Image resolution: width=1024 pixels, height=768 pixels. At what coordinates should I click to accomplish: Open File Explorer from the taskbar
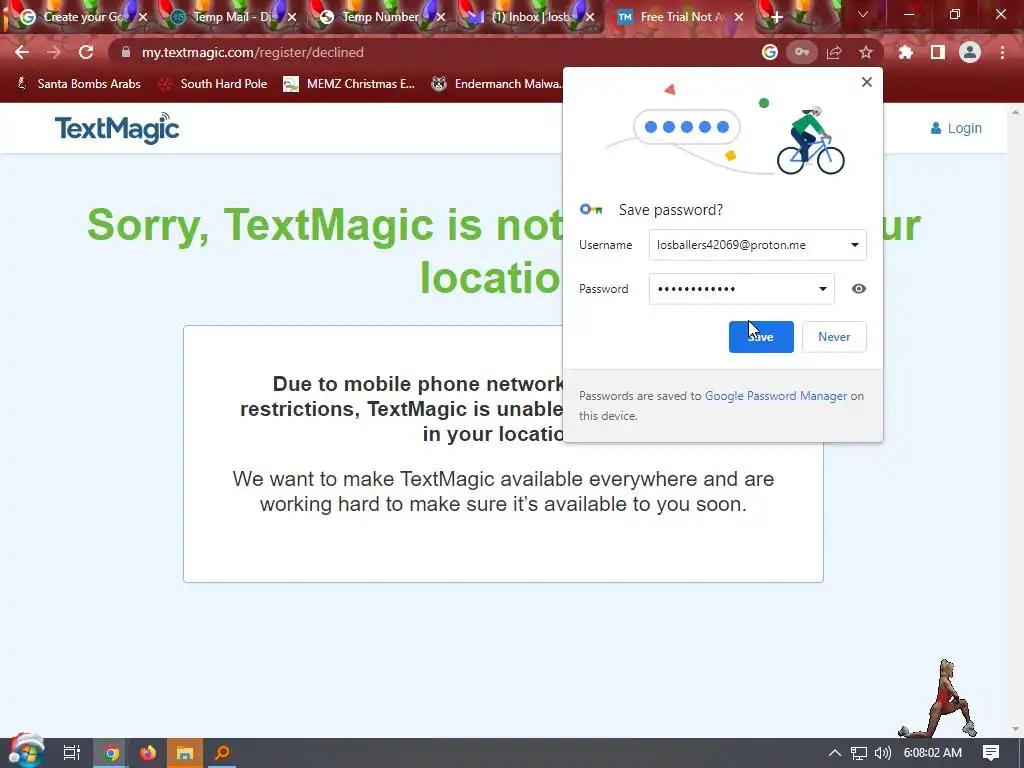coord(185,753)
